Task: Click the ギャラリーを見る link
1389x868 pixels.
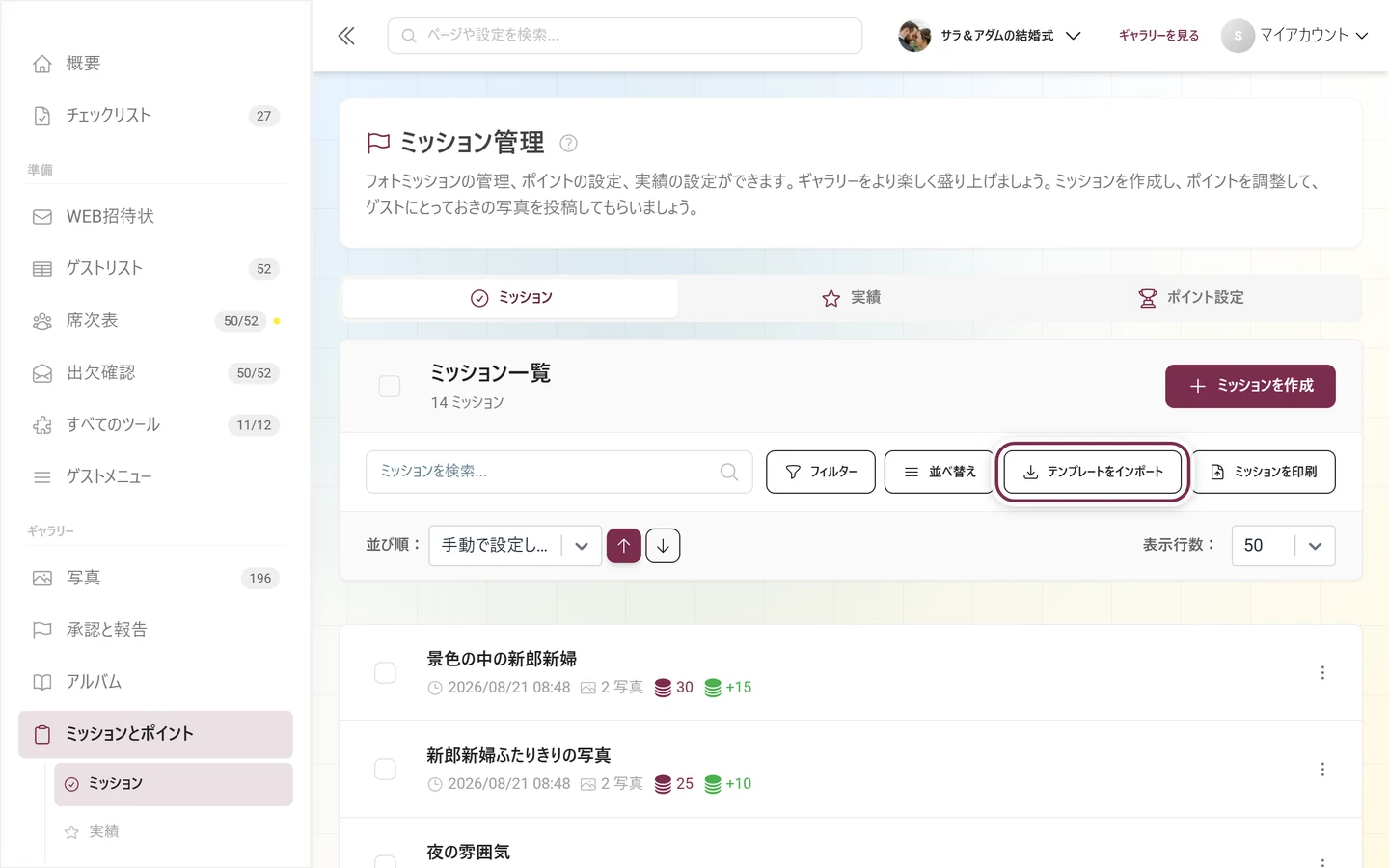Action: click(x=1158, y=36)
